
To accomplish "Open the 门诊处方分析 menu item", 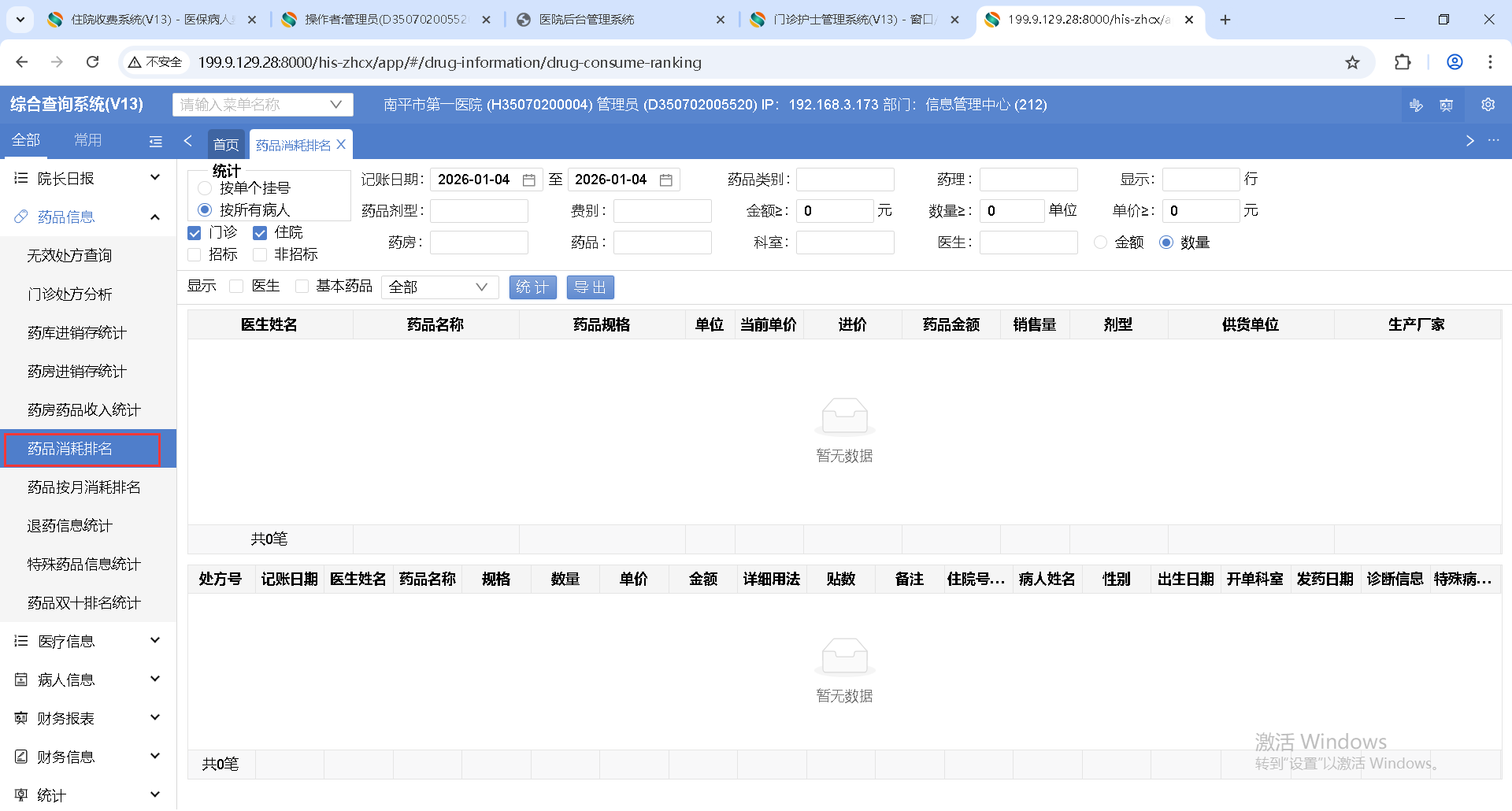I will (x=88, y=294).
